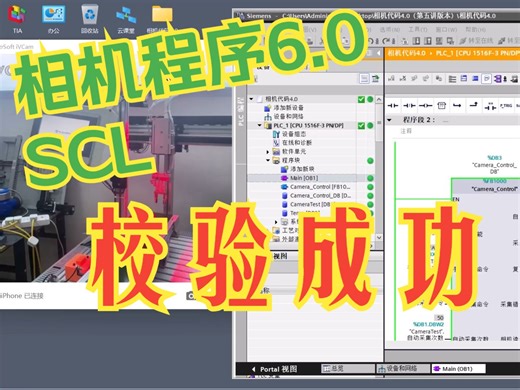Click the %DB1.DBW2 operand
Viewport: 520px width, 390px height.
428,324
